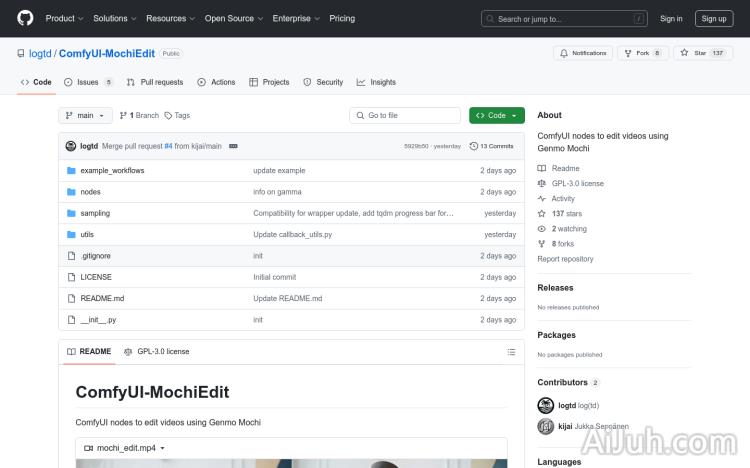Click the commit message ellipsis icon
Screen dimensions: 750x468
point(233,146)
